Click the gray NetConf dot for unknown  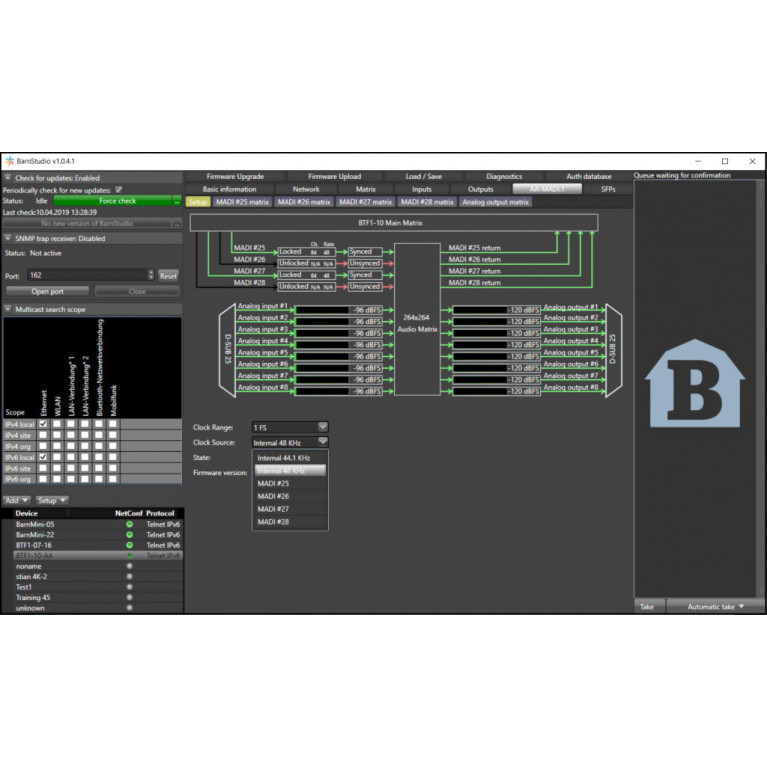click(129, 608)
